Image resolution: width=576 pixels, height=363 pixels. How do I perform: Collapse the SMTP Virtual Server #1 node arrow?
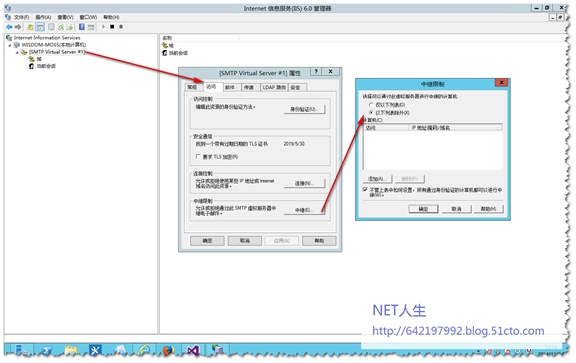17,53
